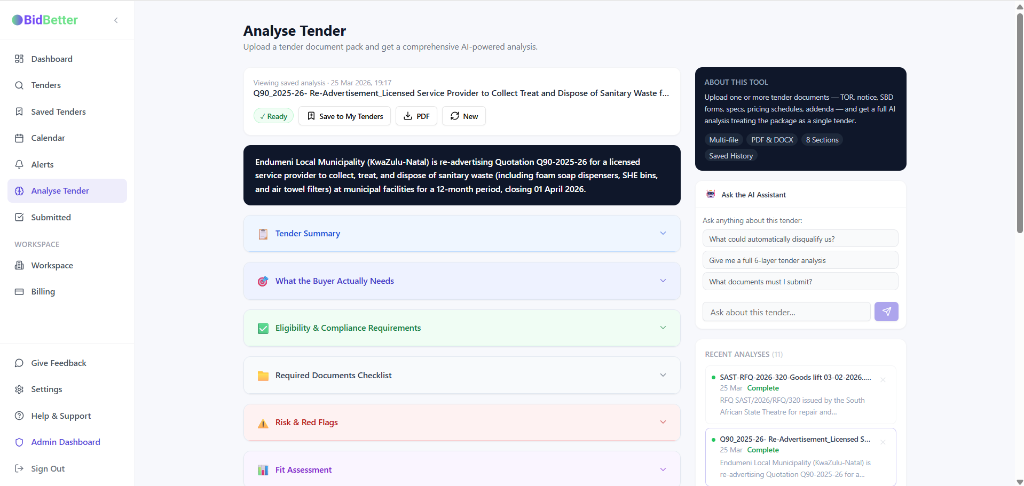Click the Ask about this tender input
This screenshot has width=1024, height=486.
pos(786,312)
